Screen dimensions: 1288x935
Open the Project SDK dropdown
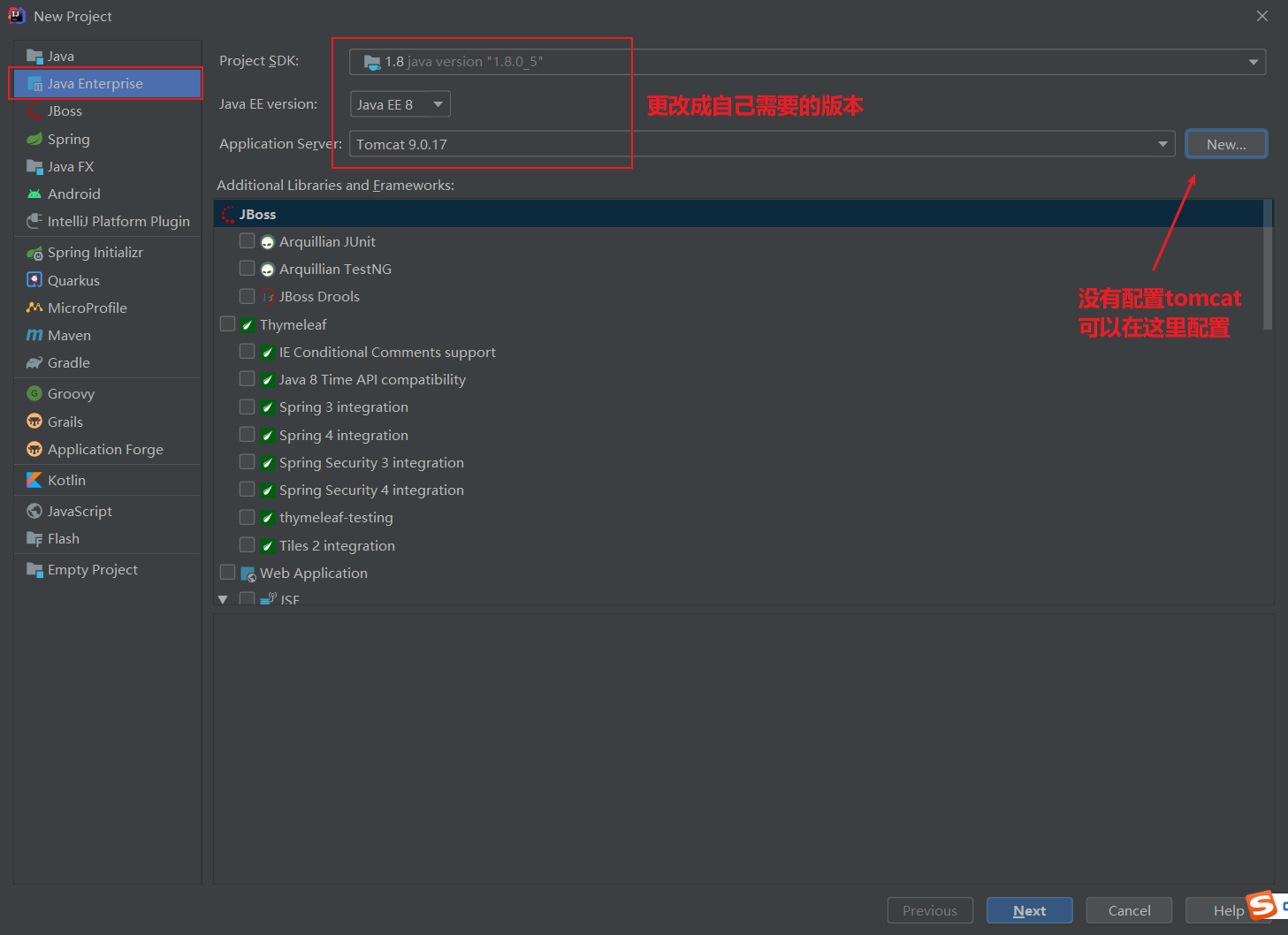pyautogui.click(x=807, y=62)
